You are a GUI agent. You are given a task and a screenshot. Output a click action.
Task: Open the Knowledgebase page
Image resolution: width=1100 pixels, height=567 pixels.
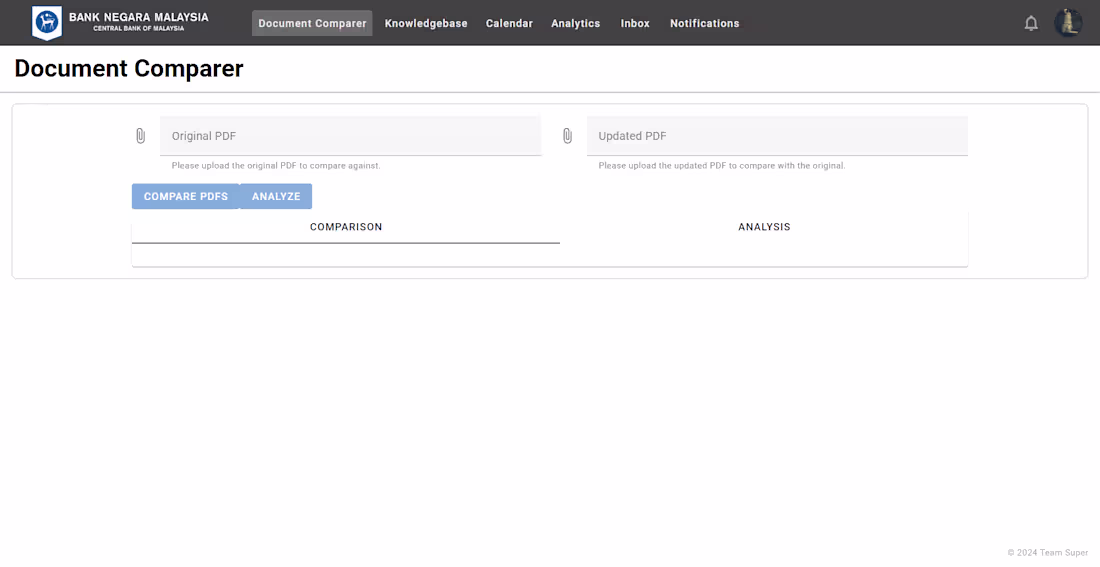[x=426, y=23]
